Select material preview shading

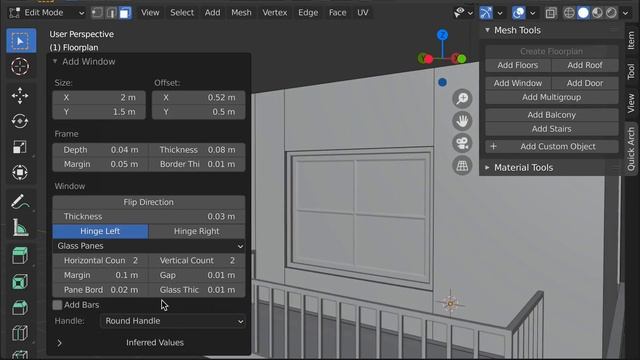pos(597,13)
